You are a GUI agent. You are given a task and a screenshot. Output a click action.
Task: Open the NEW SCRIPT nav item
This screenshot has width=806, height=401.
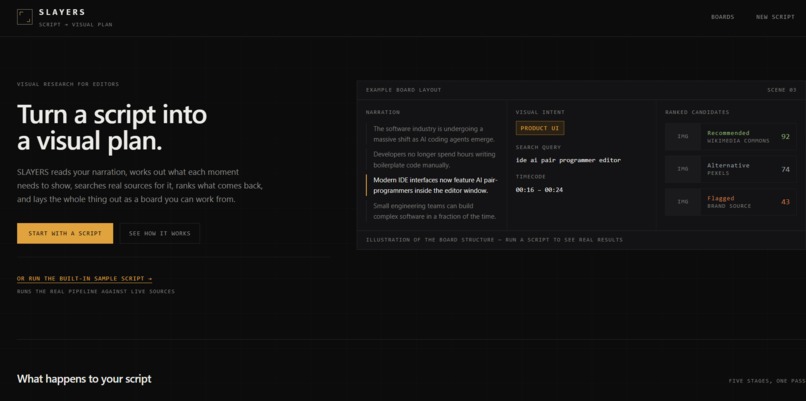(x=775, y=17)
